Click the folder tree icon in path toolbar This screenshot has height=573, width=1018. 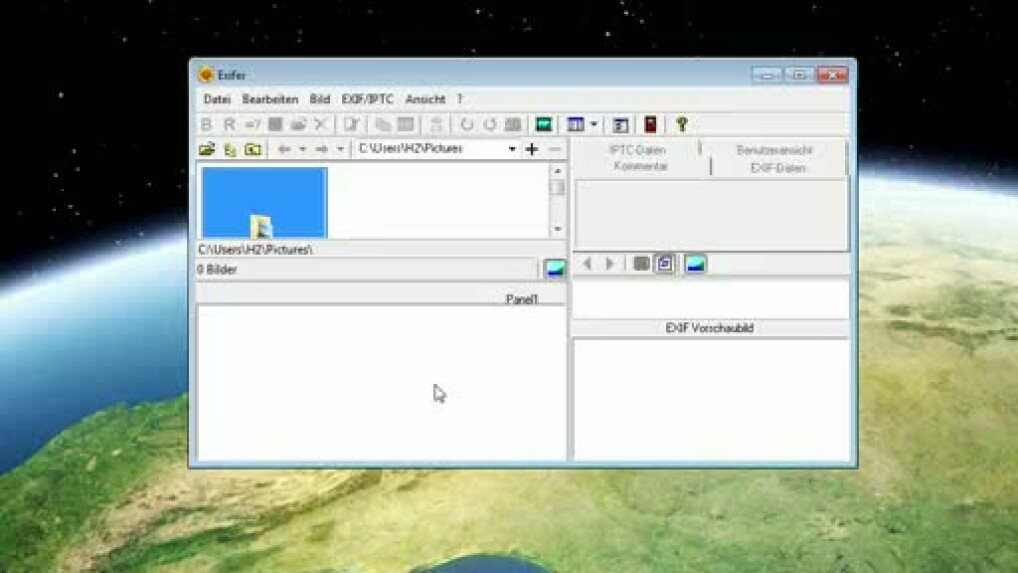click(230, 149)
